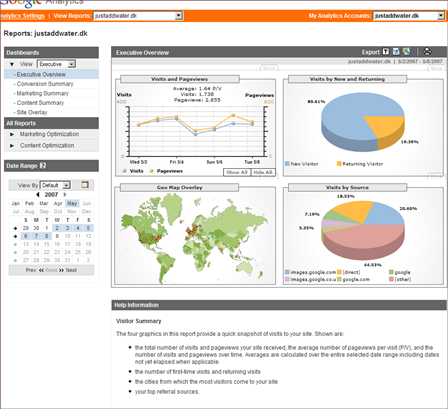Select week arrow for row starting 6
Viewport: 448px width, 409px height.
point(15,236)
